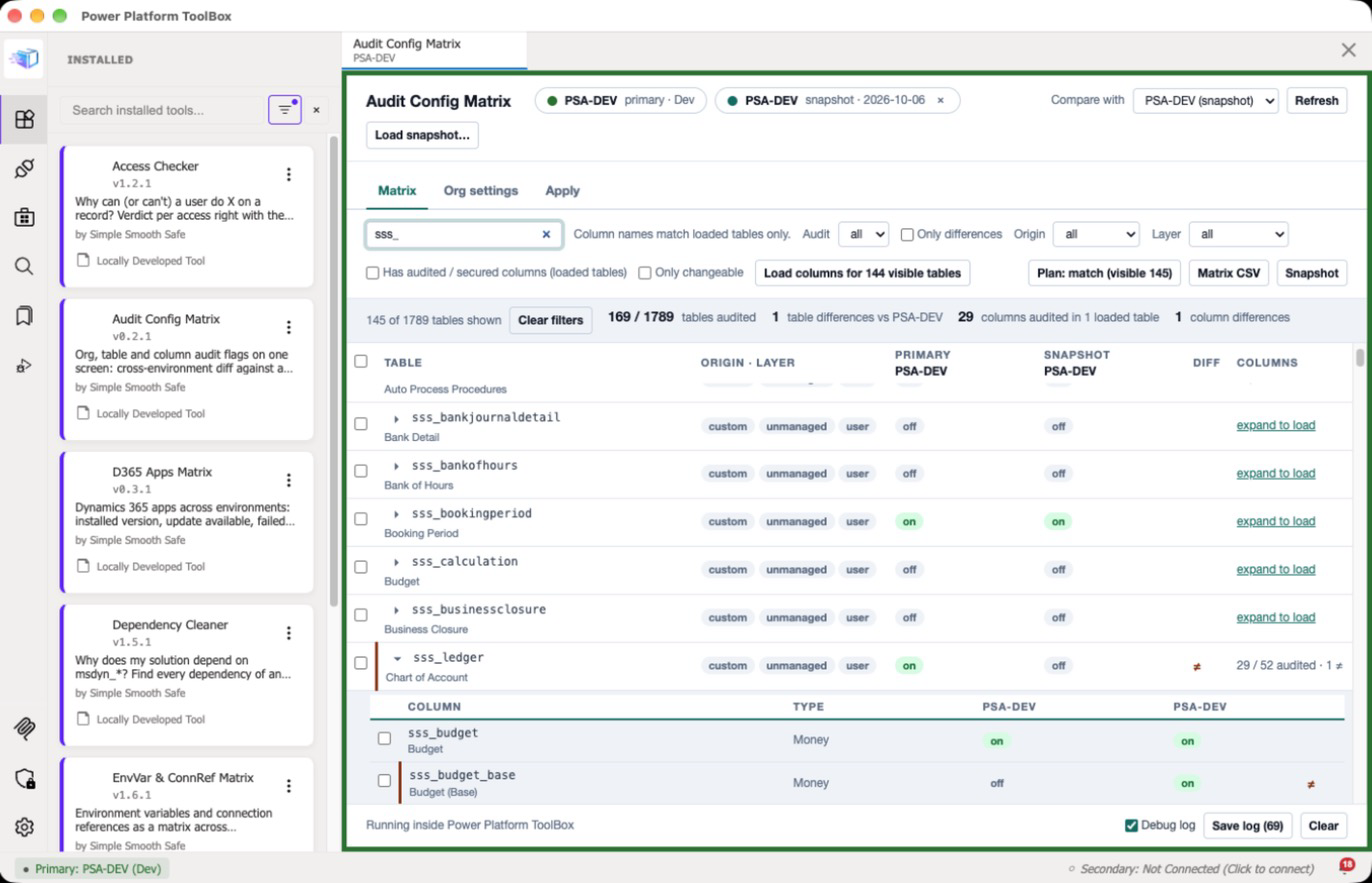This screenshot has height=883, width=1372.
Task: Select the Matrix tab
Action: (x=397, y=190)
